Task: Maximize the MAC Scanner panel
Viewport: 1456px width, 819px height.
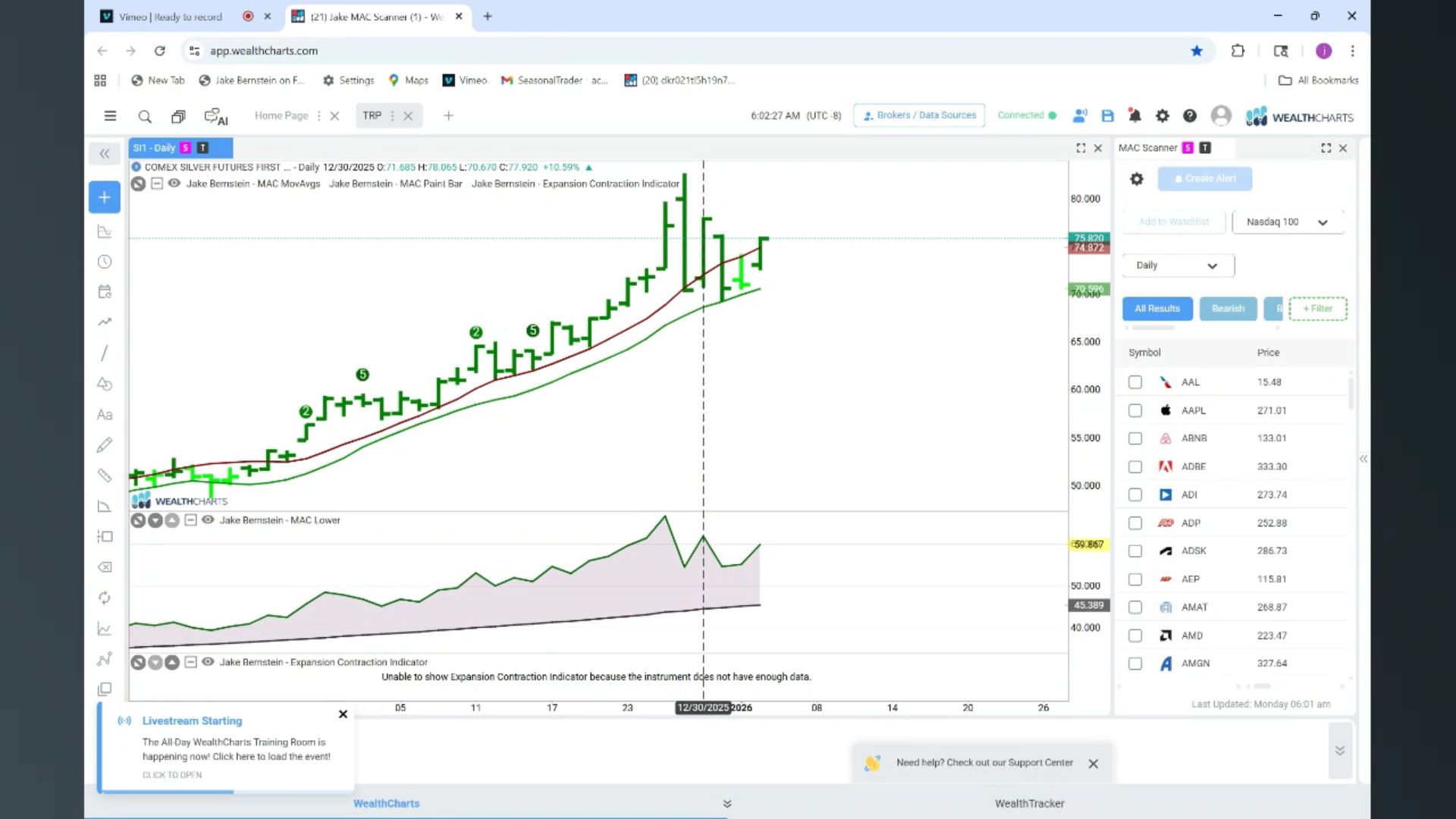Action: click(x=1326, y=148)
